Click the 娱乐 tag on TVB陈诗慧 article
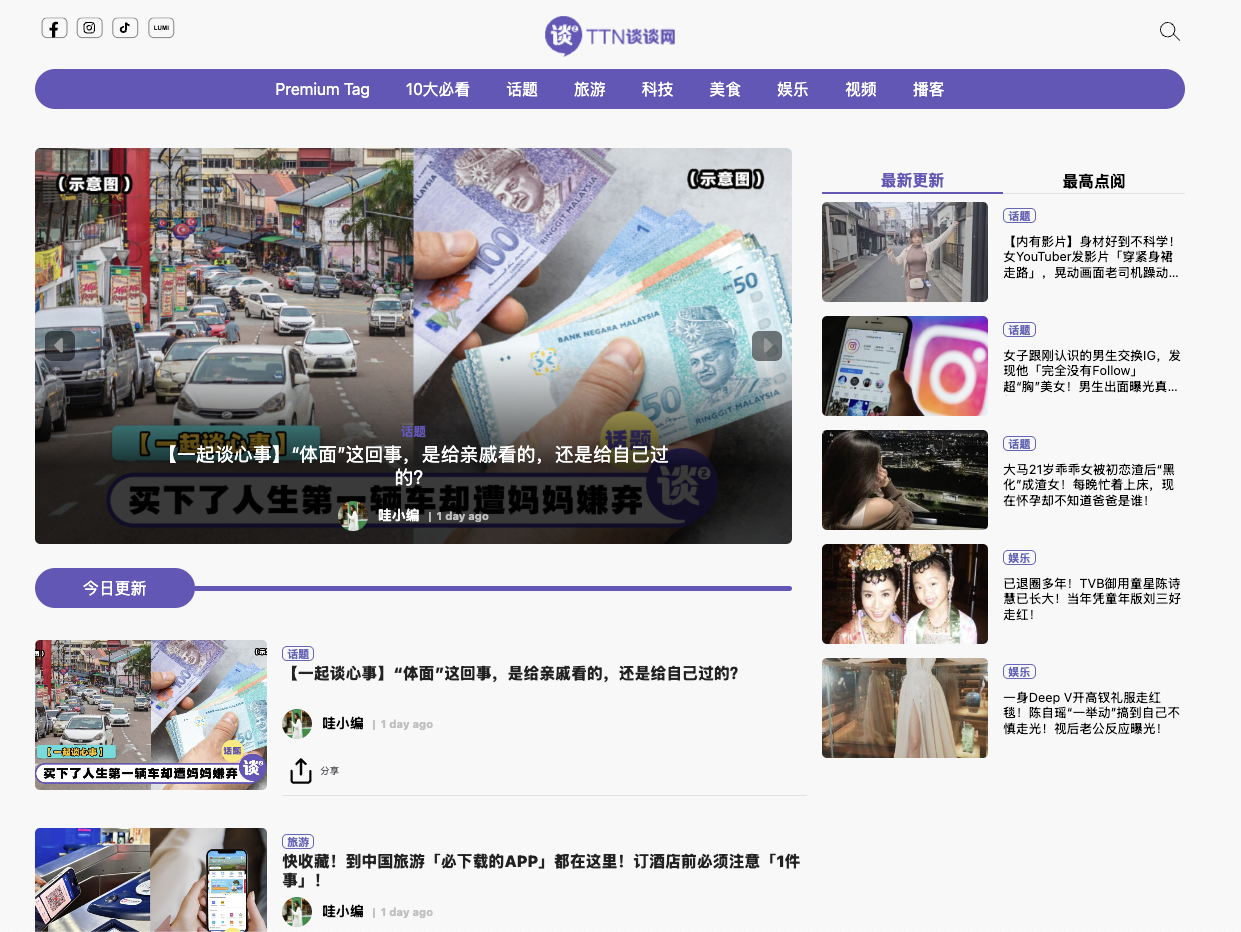The height and width of the screenshot is (932, 1241). point(1019,558)
